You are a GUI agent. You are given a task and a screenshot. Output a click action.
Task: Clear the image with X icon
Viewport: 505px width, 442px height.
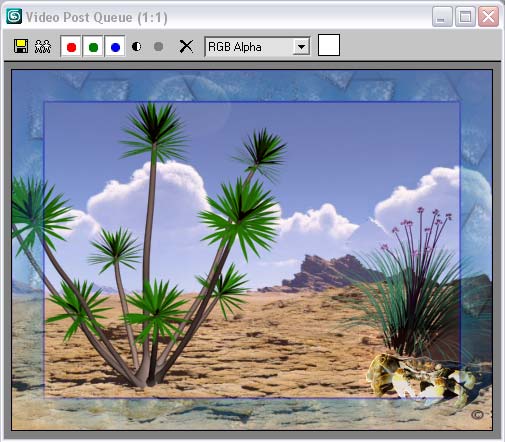coord(186,46)
